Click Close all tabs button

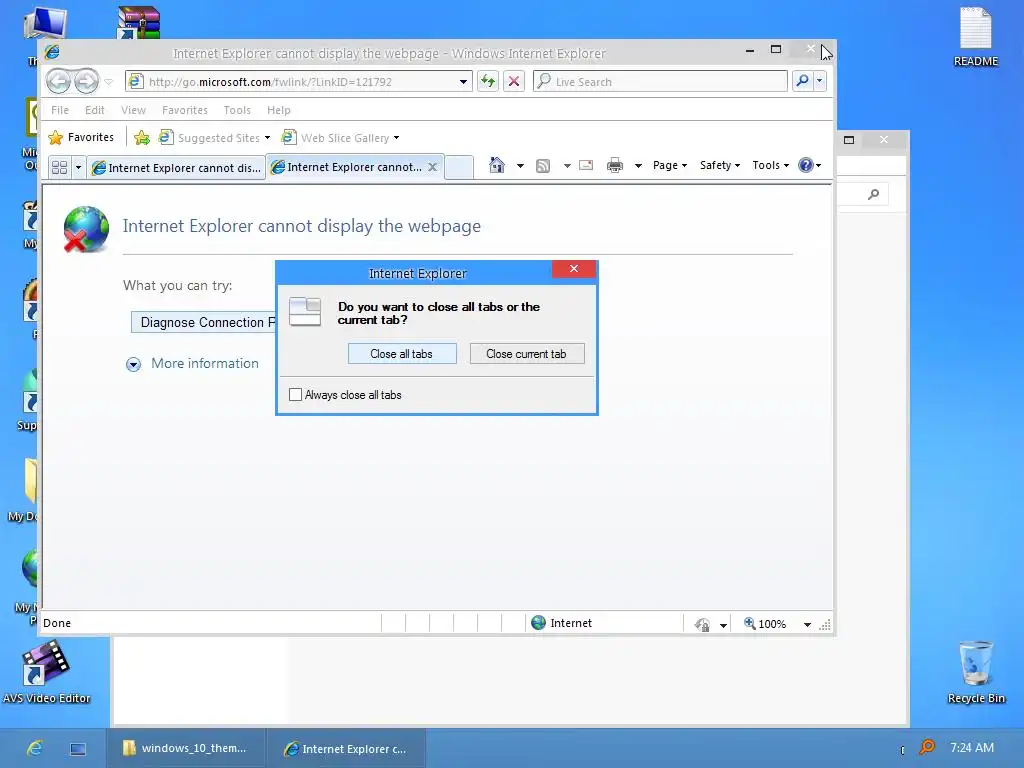point(402,354)
